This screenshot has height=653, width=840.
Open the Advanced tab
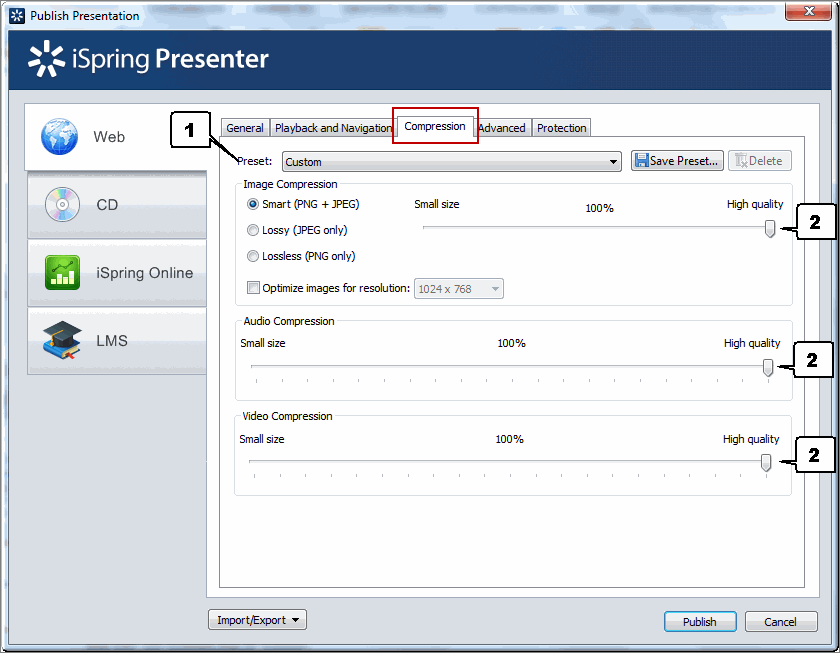click(502, 128)
